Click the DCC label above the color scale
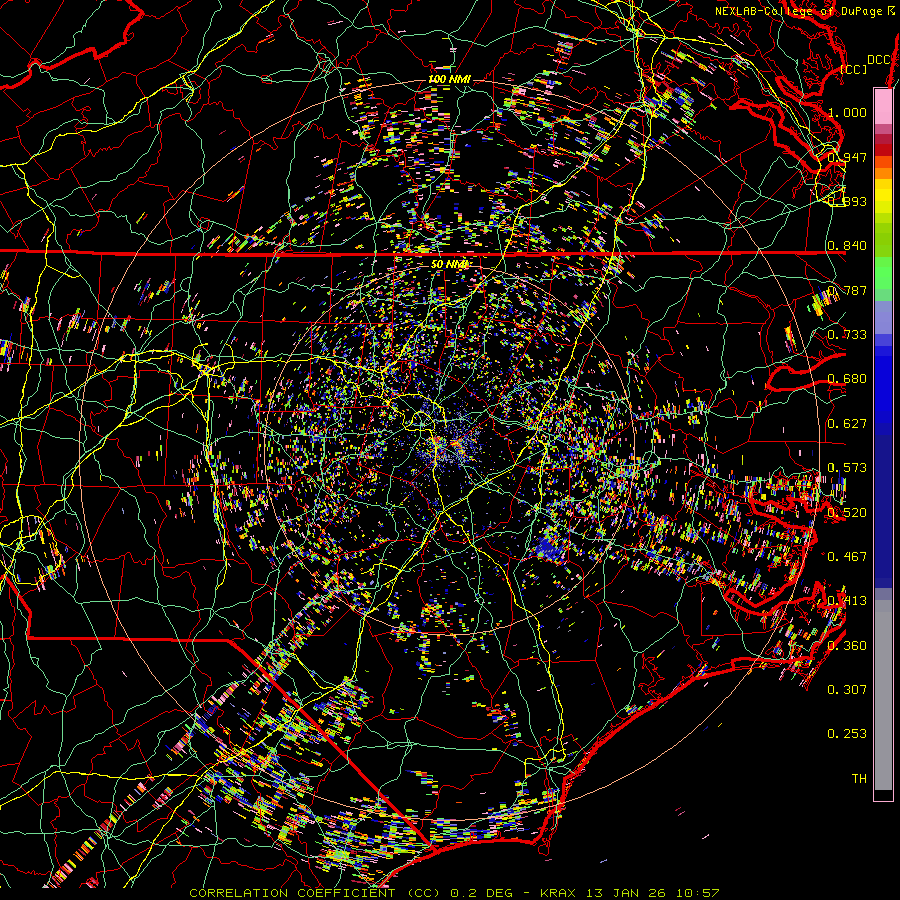Image resolution: width=900 pixels, height=900 pixels. (x=878, y=60)
